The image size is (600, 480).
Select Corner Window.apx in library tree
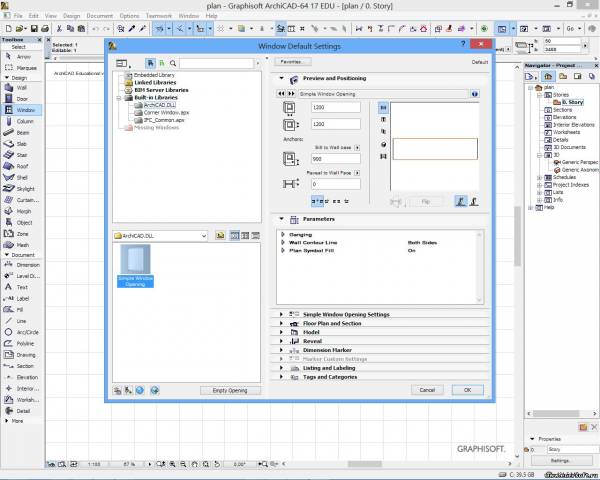pyautogui.click(x=166, y=113)
